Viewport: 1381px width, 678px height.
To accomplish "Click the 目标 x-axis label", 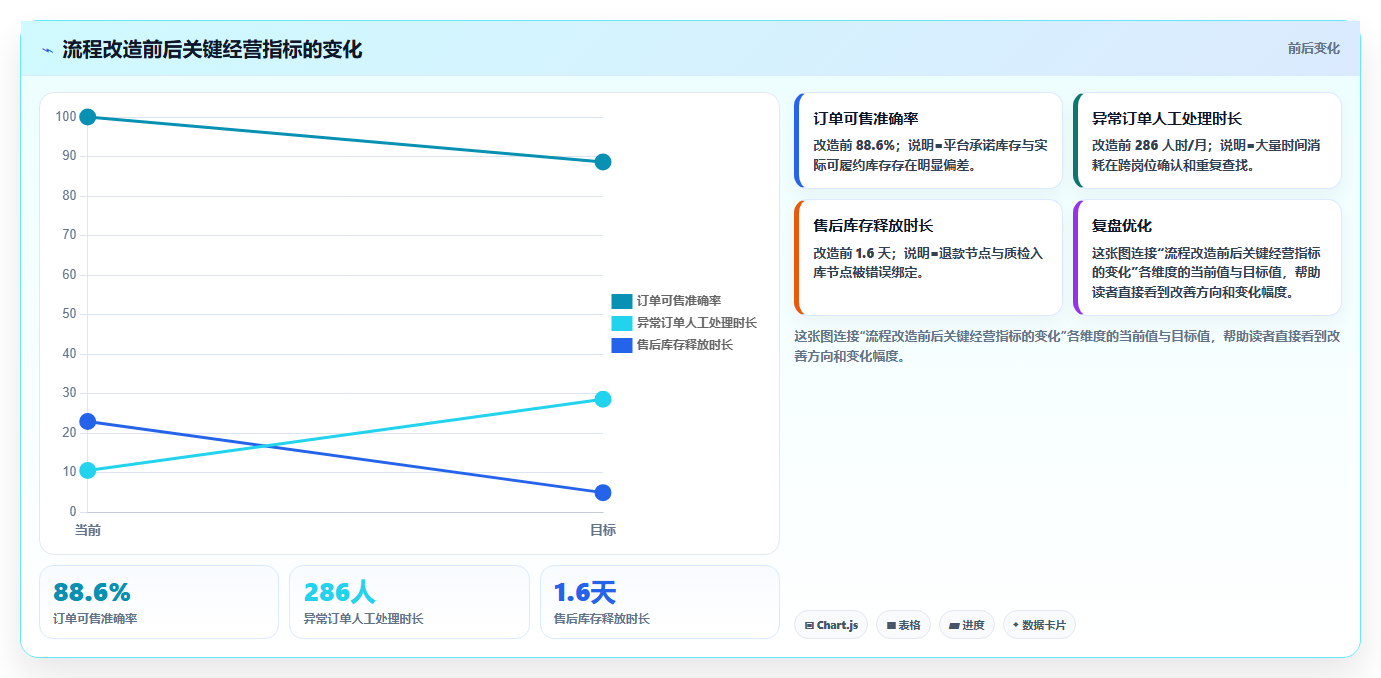I will 603,530.
